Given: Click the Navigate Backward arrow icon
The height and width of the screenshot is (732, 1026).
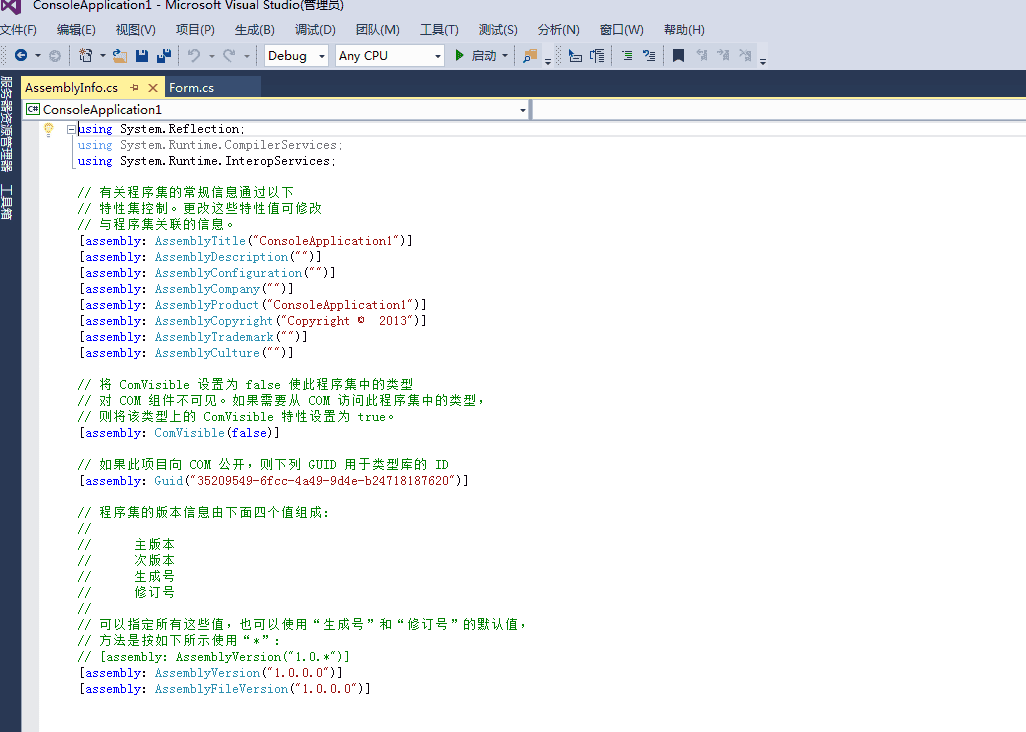Looking at the screenshot, I should (21, 56).
